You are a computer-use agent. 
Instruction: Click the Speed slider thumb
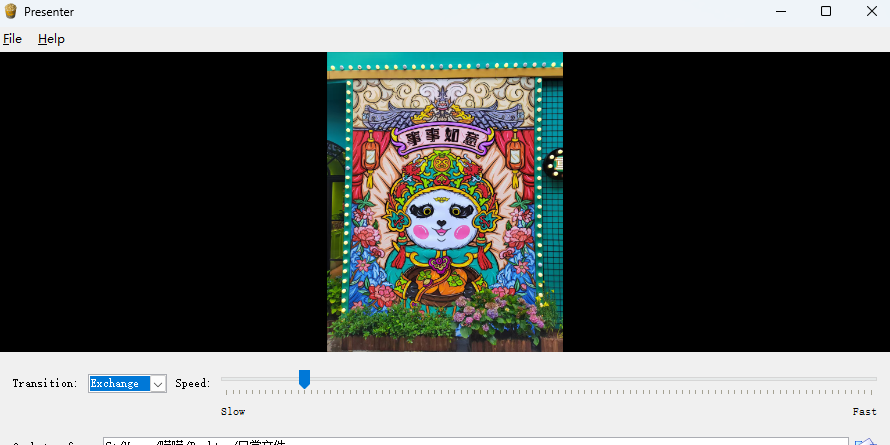(x=304, y=378)
